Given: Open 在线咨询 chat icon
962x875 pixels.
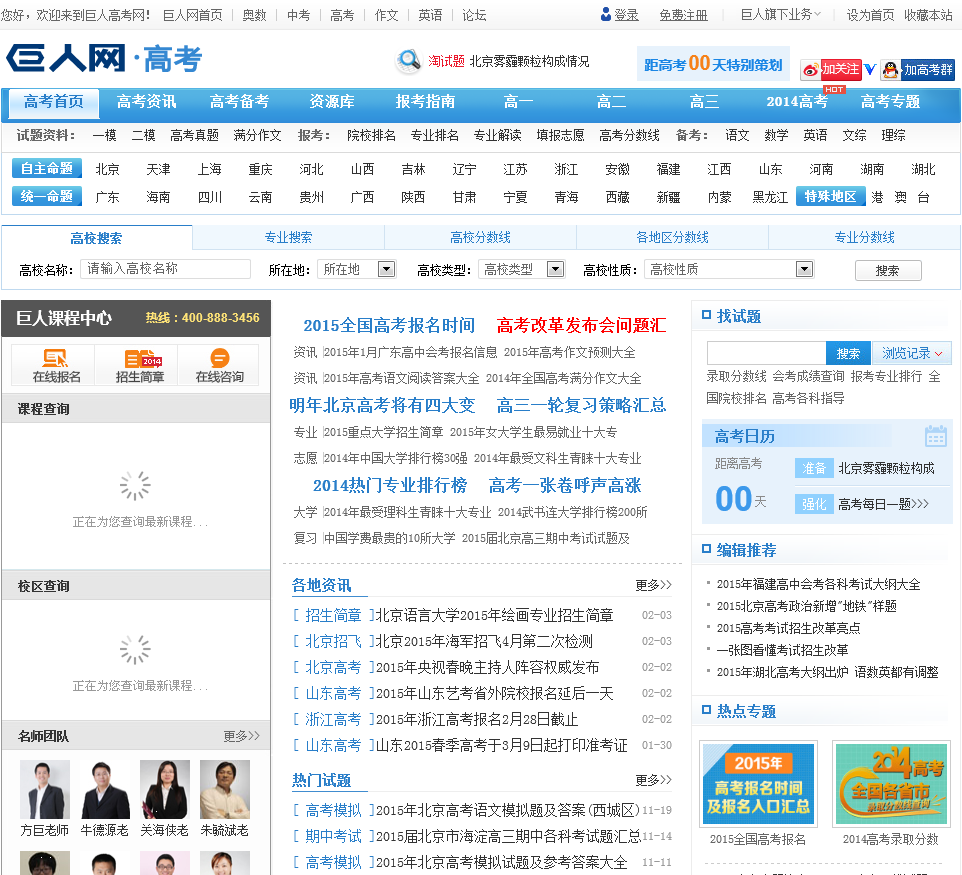Looking at the screenshot, I should [220, 366].
